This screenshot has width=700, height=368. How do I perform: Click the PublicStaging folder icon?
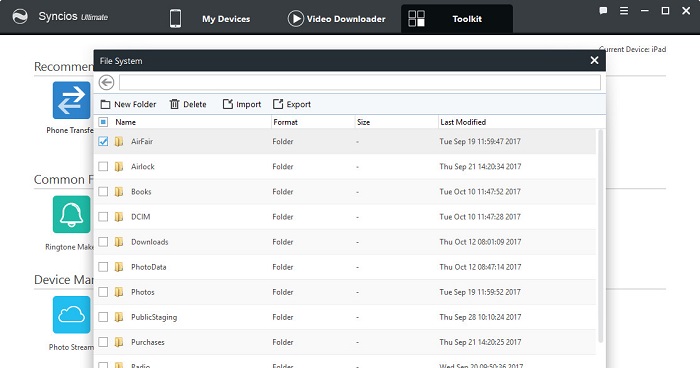(x=119, y=317)
